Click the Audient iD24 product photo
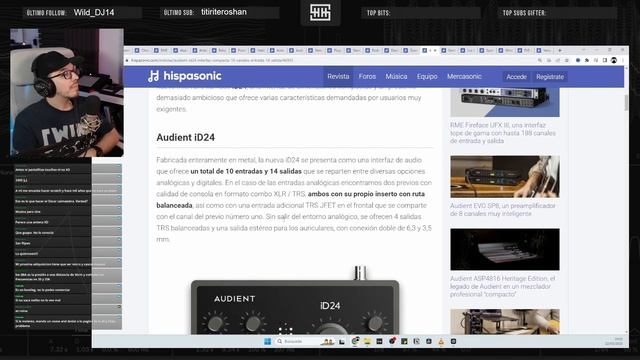Image resolution: width=640 pixels, height=360 pixels. [295, 301]
